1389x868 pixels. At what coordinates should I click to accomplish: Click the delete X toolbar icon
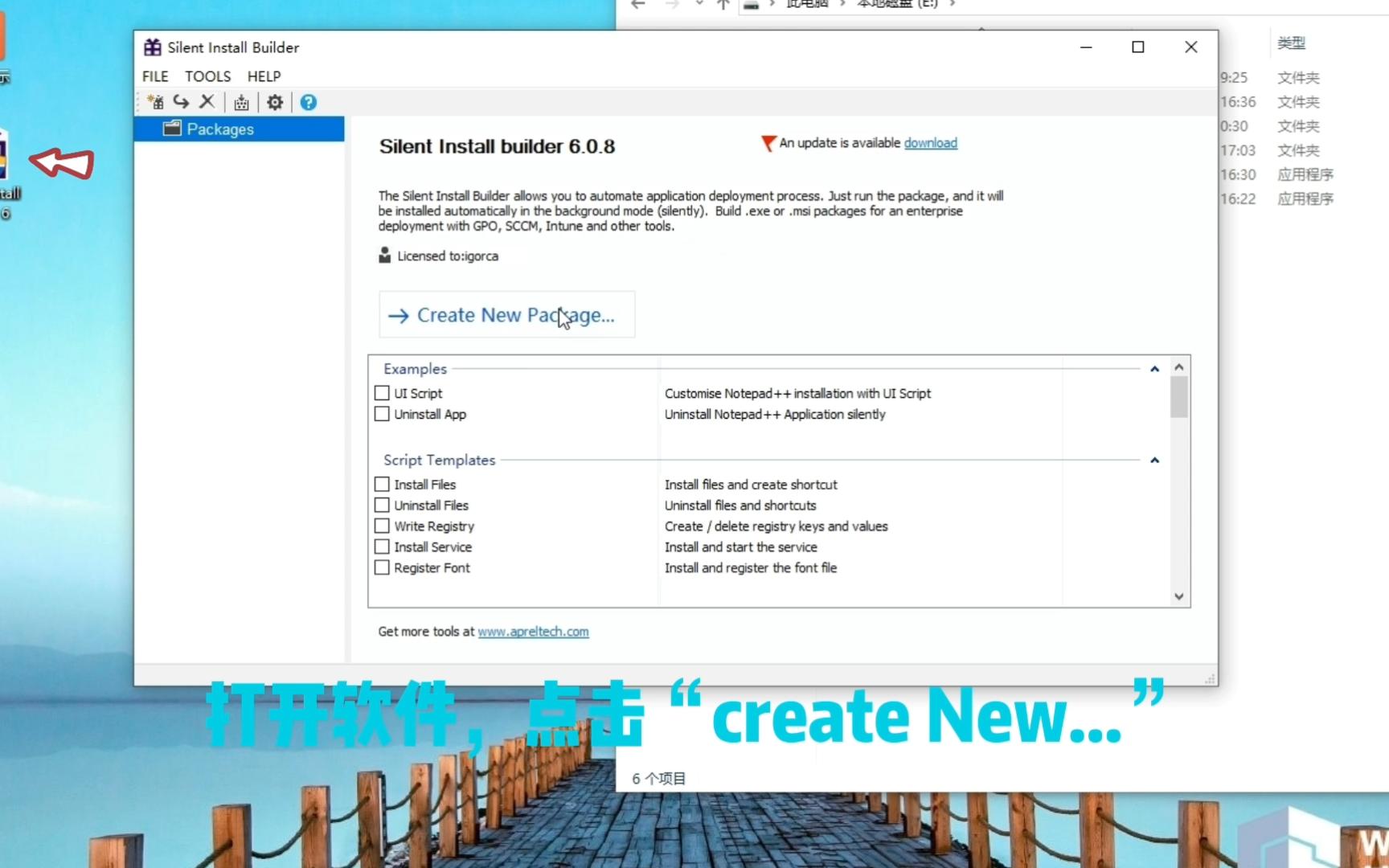pyautogui.click(x=207, y=102)
